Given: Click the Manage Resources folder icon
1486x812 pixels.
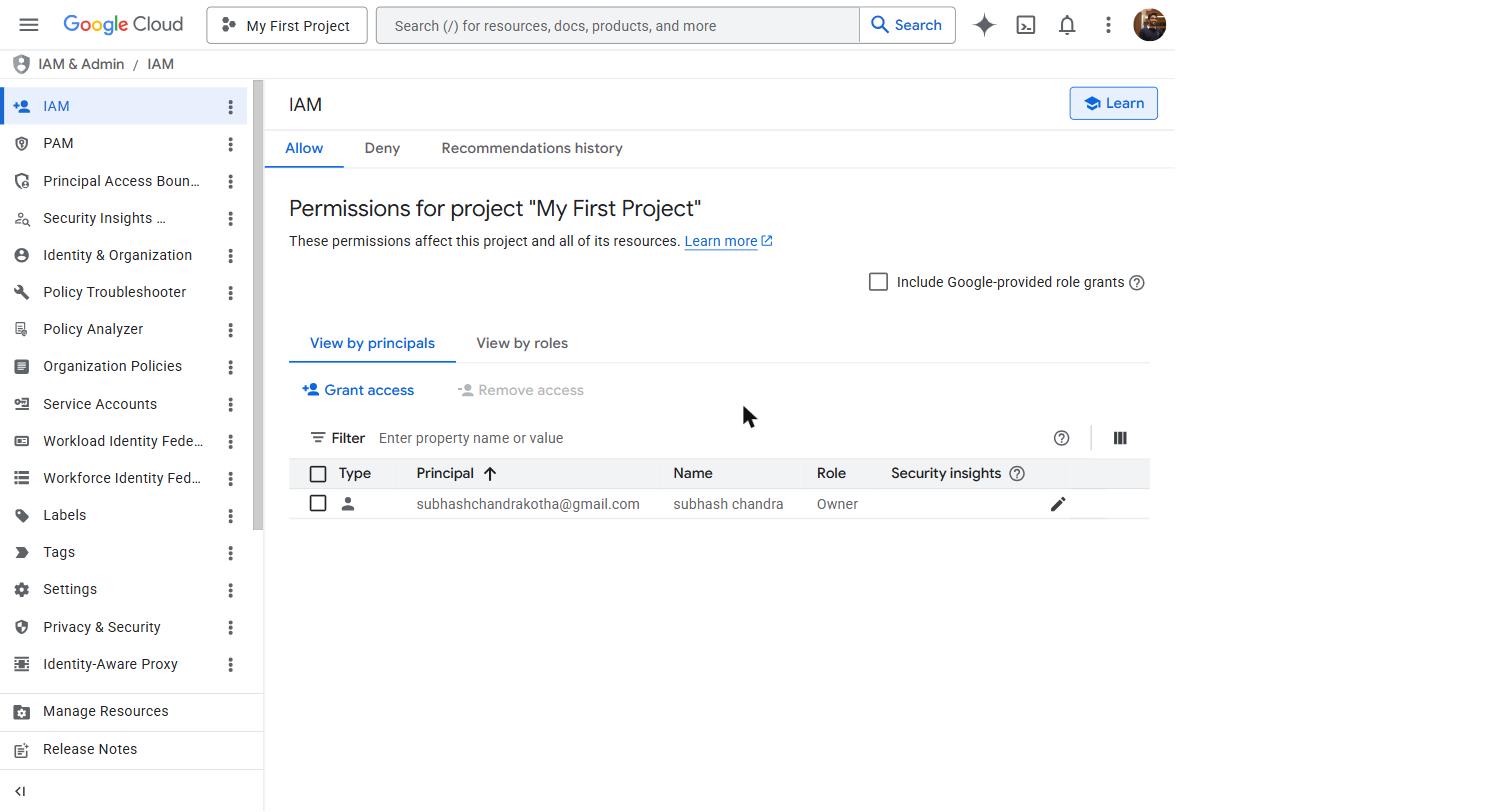Looking at the screenshot, I should point(22,711).
